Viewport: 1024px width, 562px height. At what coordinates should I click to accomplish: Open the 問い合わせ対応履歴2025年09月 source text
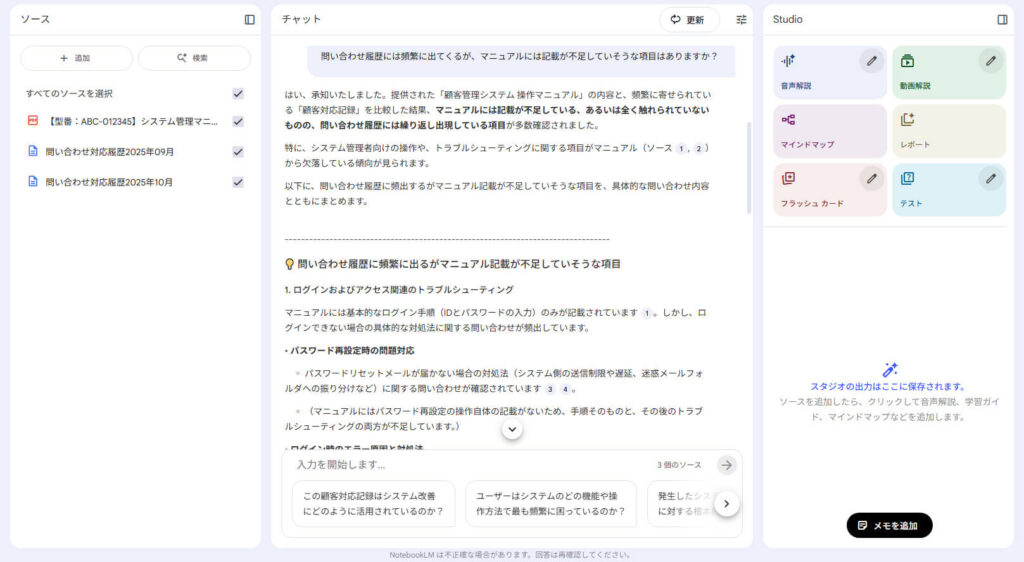tap(110, 151)
